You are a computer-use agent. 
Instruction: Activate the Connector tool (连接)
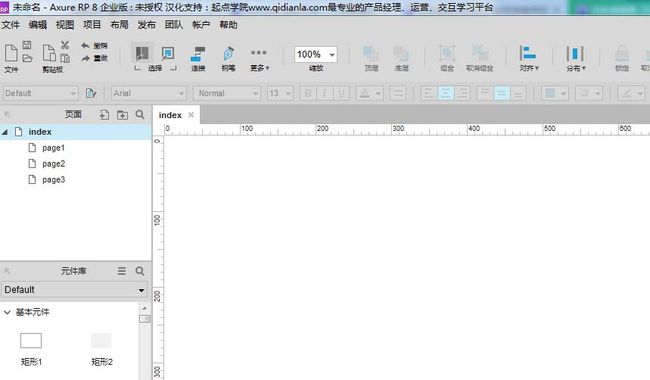(x=198, y=58)
